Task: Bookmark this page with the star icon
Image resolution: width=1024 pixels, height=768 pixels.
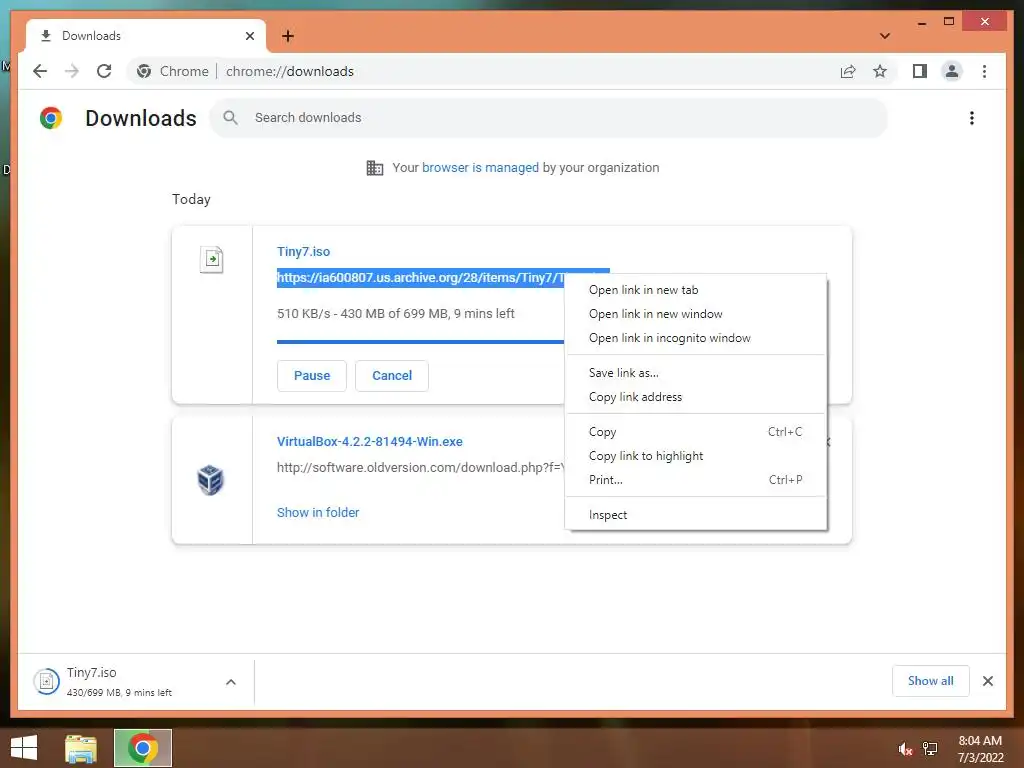Action: tap(880, 71)
